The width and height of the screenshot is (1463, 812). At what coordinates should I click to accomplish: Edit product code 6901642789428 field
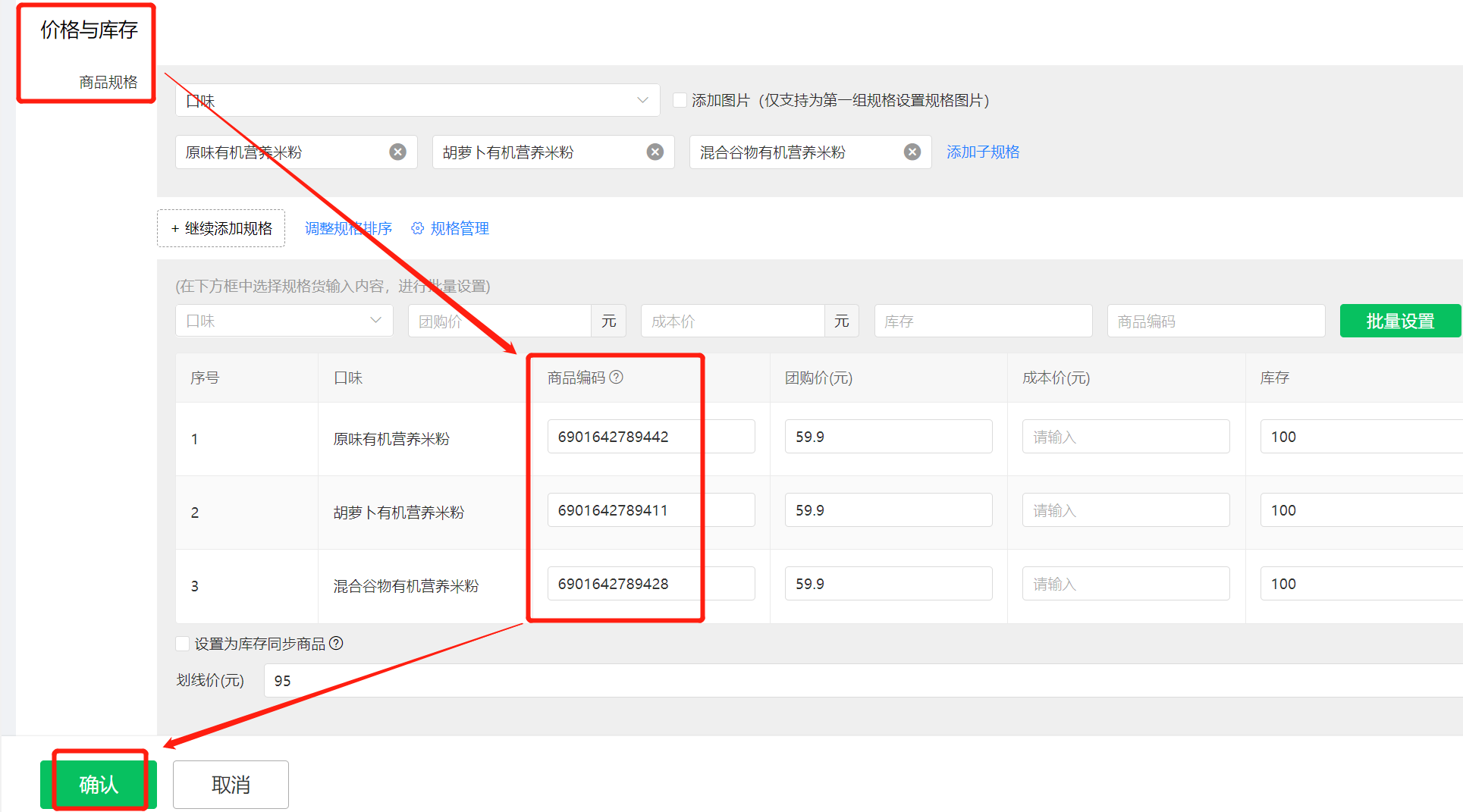point(651,584)
